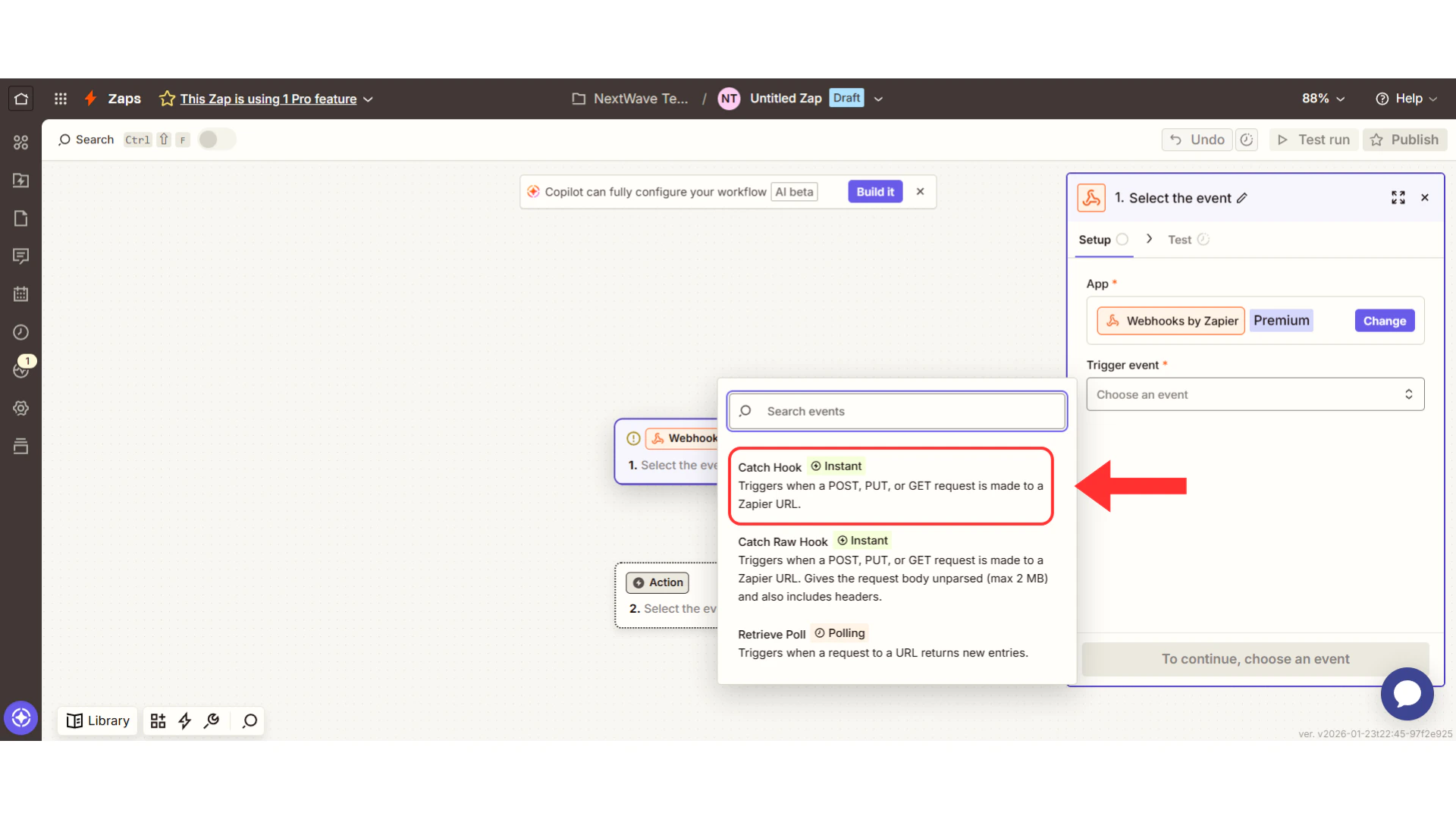Screen dimensions: 1456x819
Task: Click the home icon in top bar
Action: [x=21, y=99]
